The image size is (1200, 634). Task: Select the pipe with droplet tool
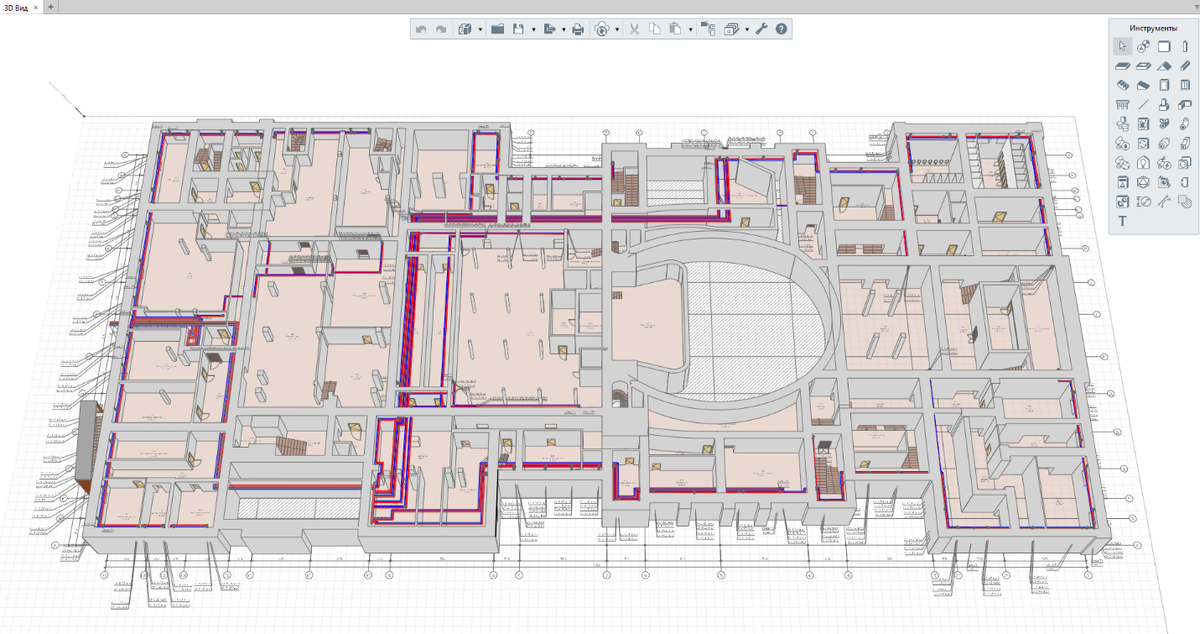[x=1122, y=142]
